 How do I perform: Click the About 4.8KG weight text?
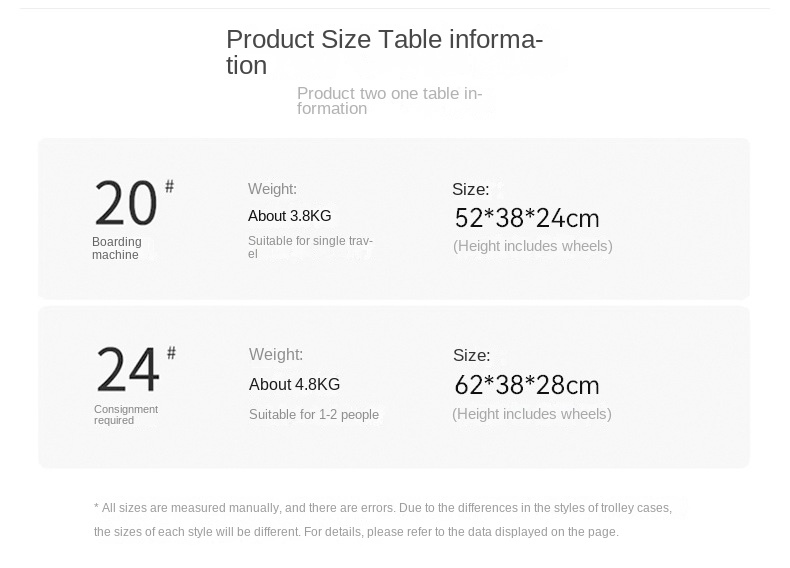294,385
